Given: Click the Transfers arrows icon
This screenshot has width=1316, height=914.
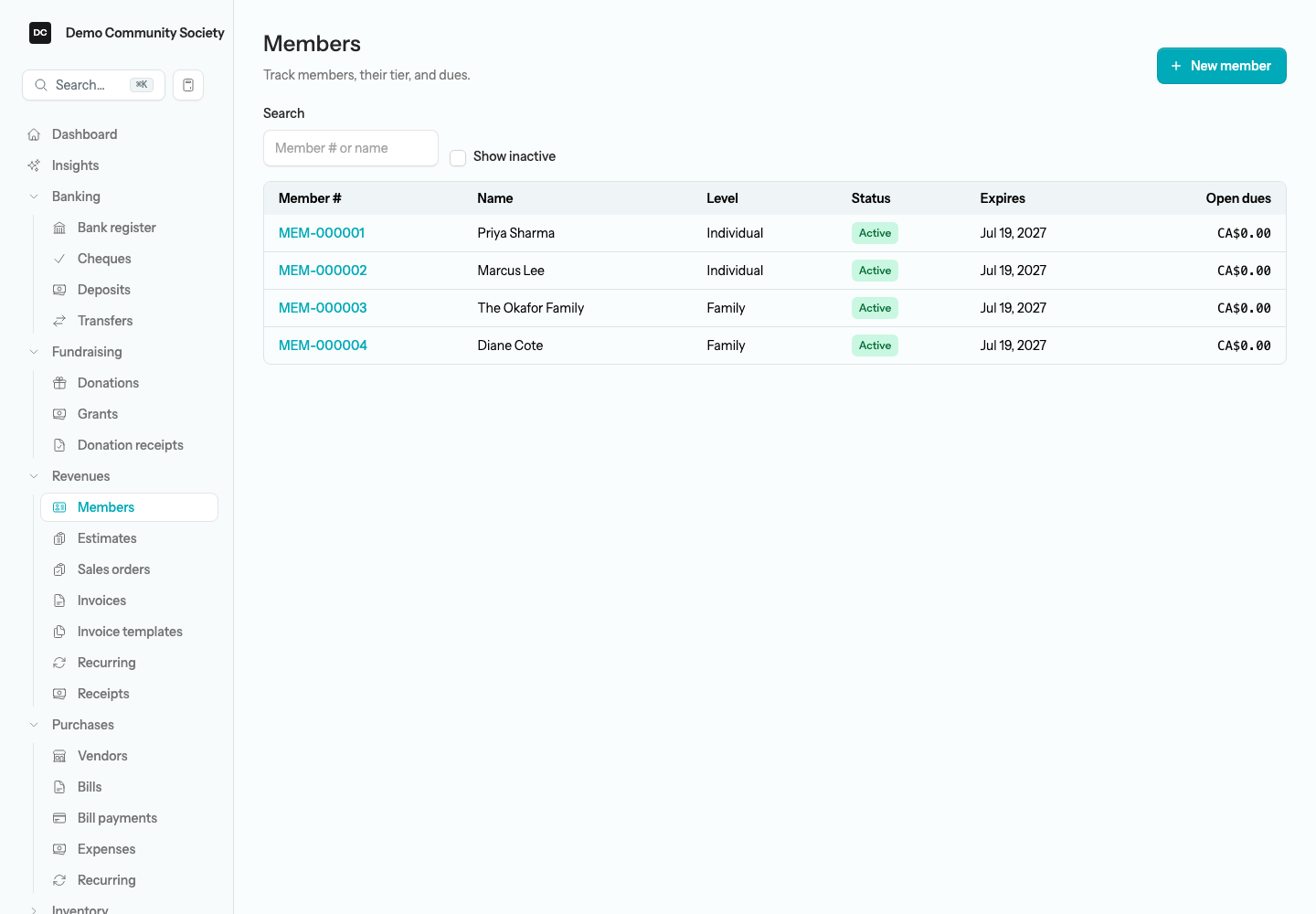Looking at the screenshot, I should (59, 321).
